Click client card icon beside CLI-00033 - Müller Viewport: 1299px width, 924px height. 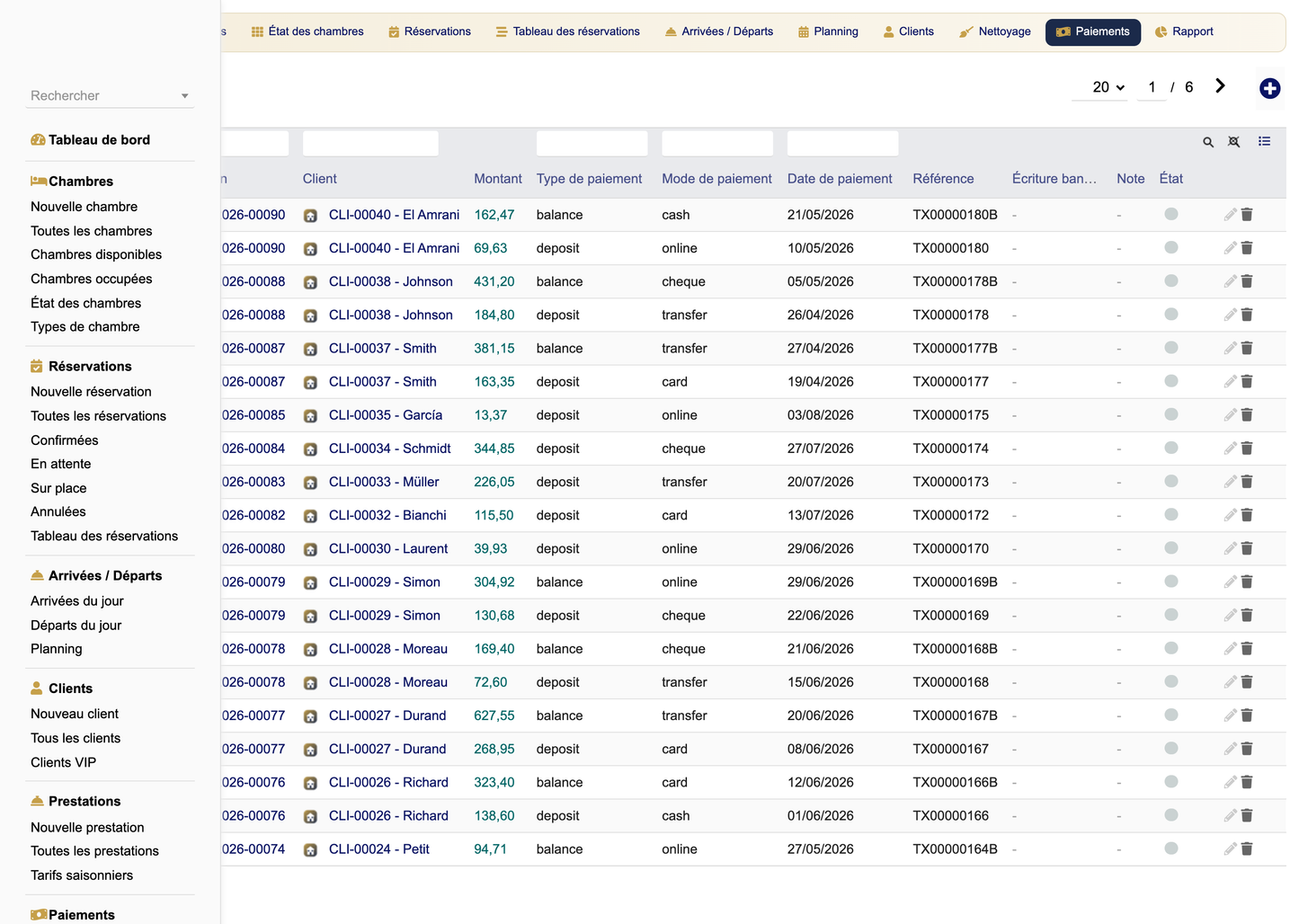click(310, 483)
